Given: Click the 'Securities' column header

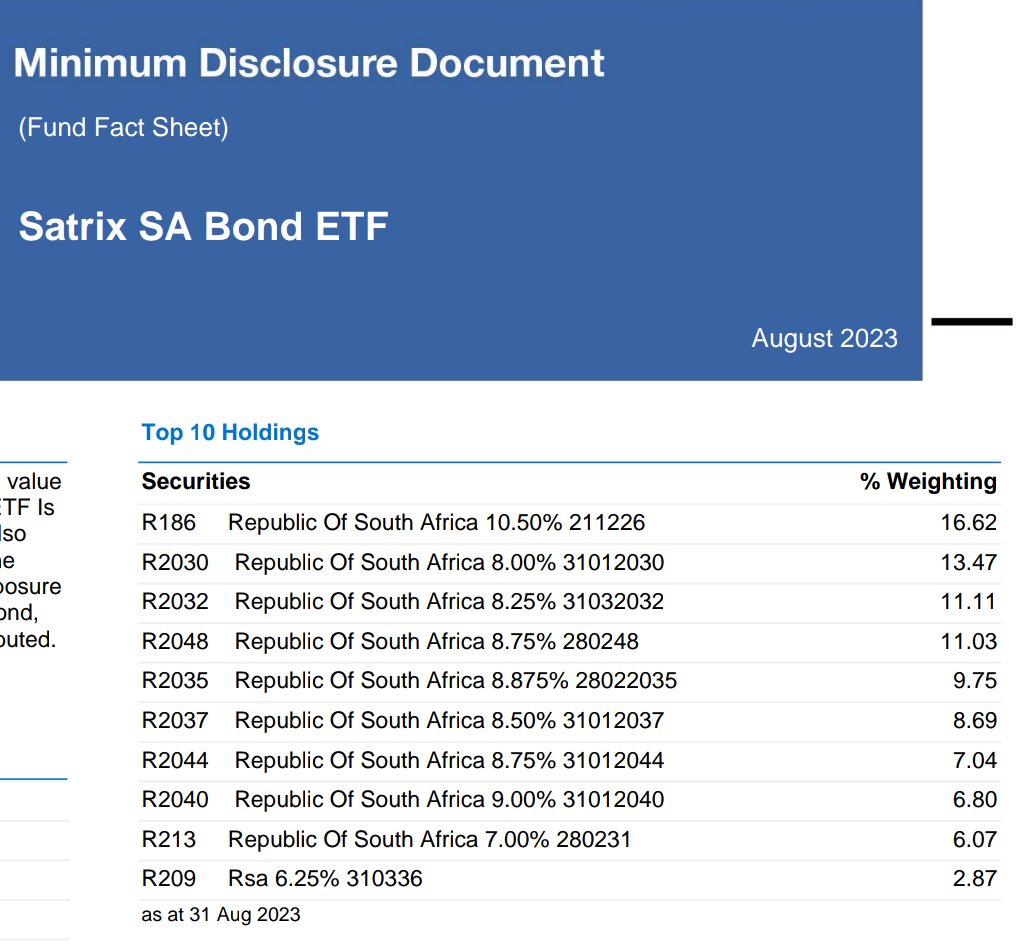Looking at the screenshot, I should click(x=196, y=481).
